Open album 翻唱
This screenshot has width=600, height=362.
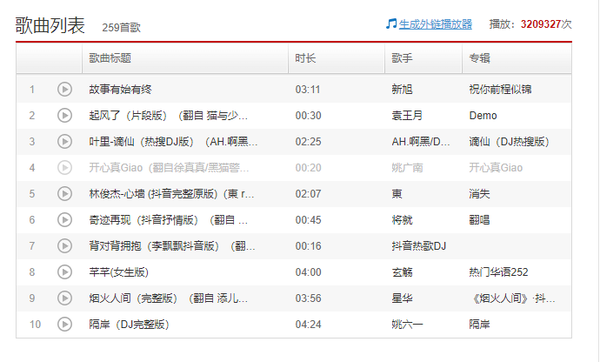(479, 220)
